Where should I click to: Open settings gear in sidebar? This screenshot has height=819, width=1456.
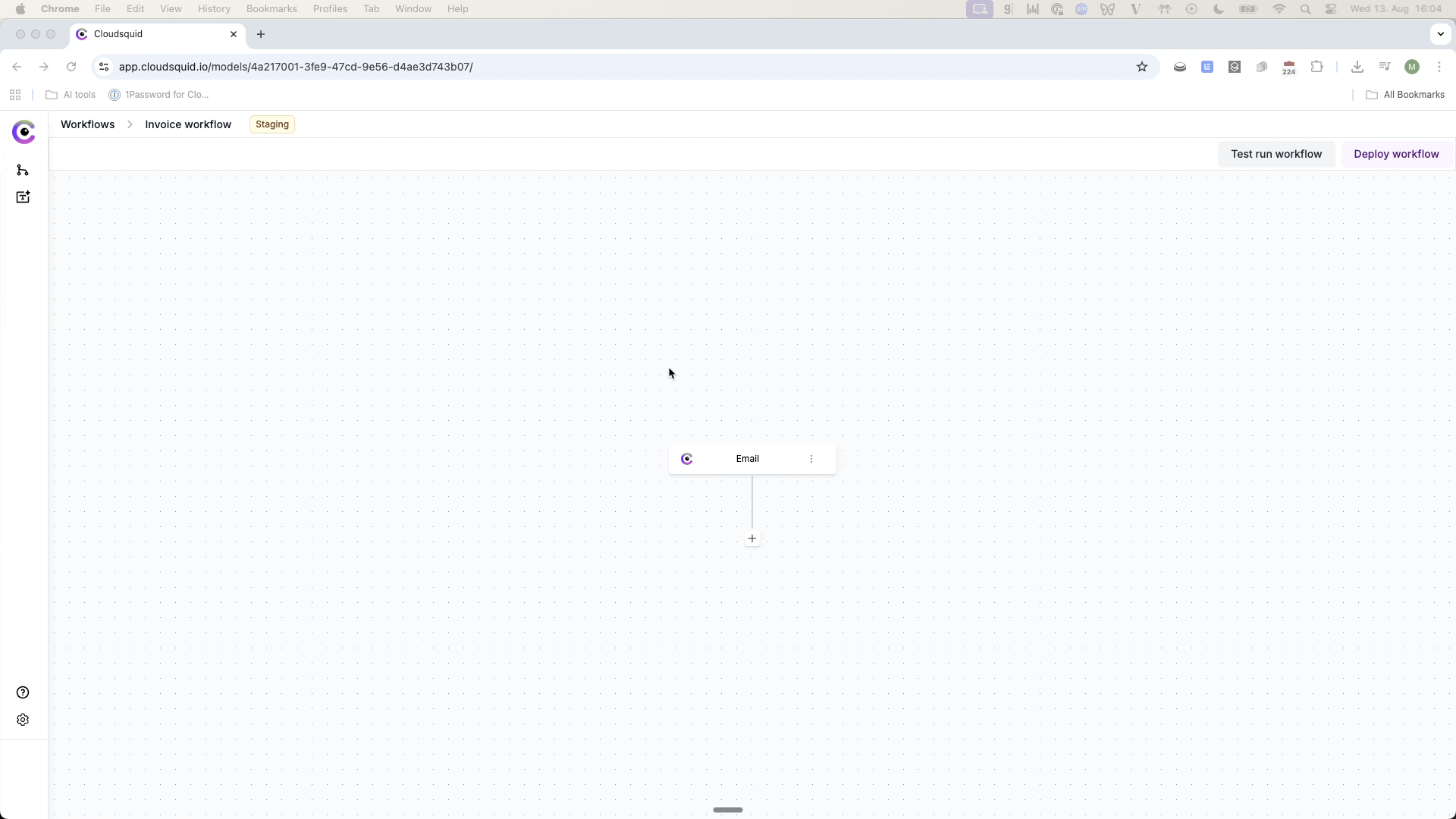(x=23, y=720)
